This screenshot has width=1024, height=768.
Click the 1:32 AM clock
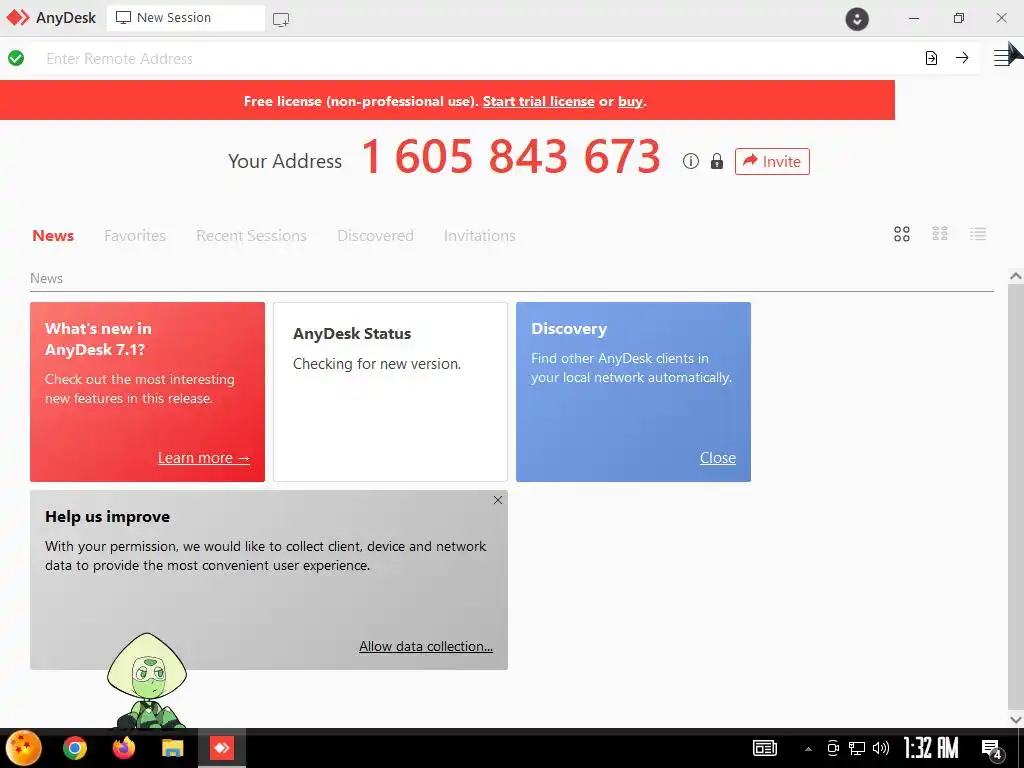[x=931, y=748]
